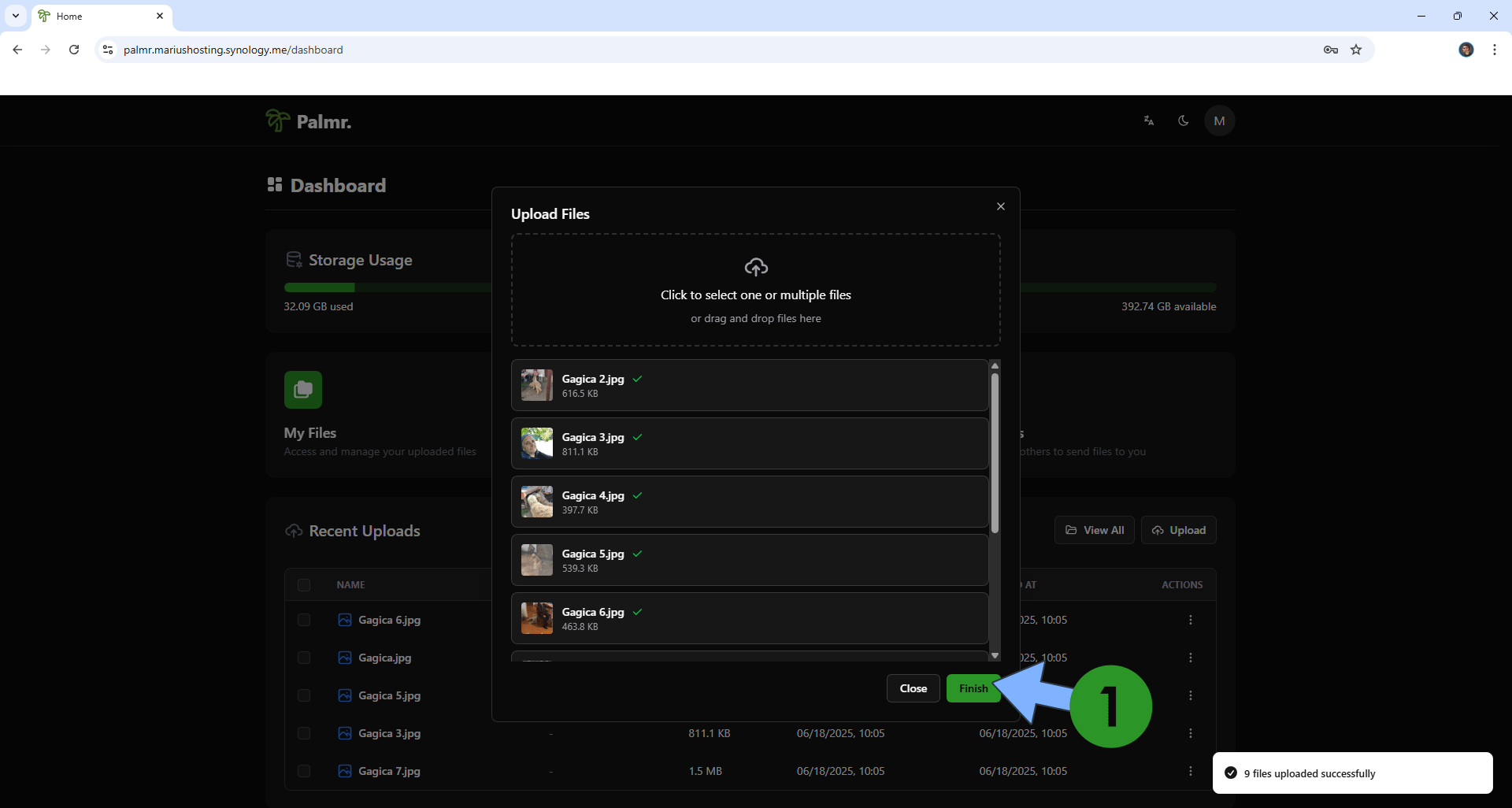Click the Dashboard grid icon
The image size is (1512, 808).
(x=275, y=184)
